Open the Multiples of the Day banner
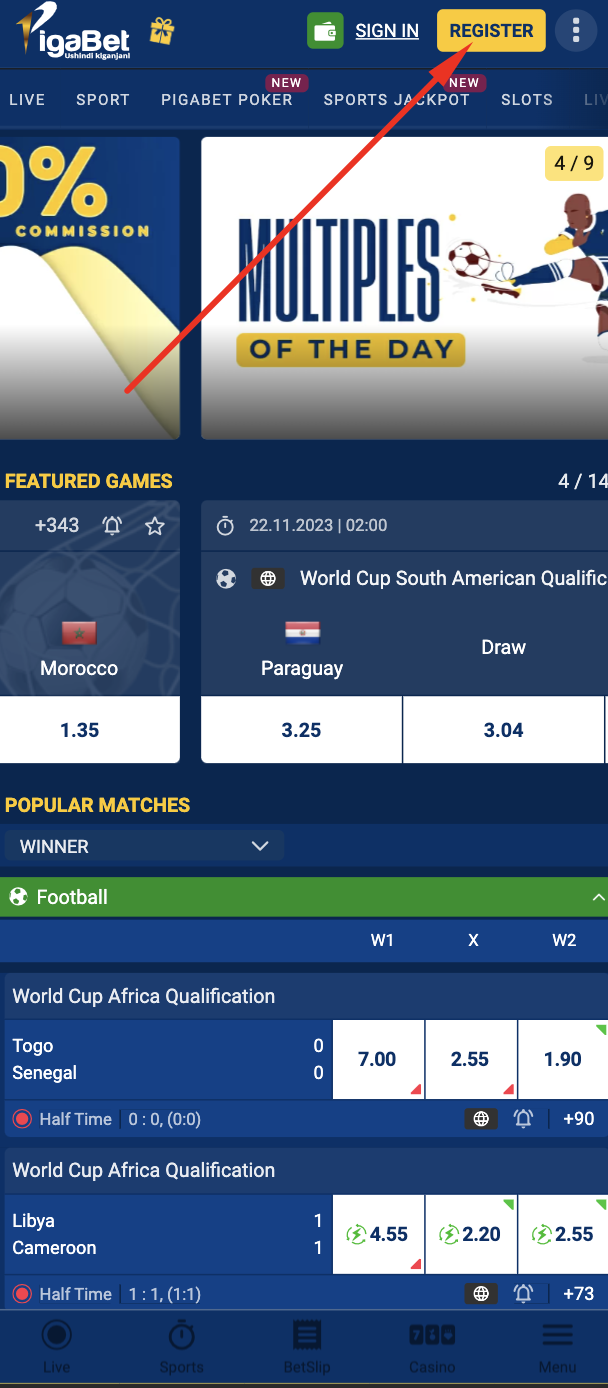This screenshot has width=608, height=1388. click(404, 288)
